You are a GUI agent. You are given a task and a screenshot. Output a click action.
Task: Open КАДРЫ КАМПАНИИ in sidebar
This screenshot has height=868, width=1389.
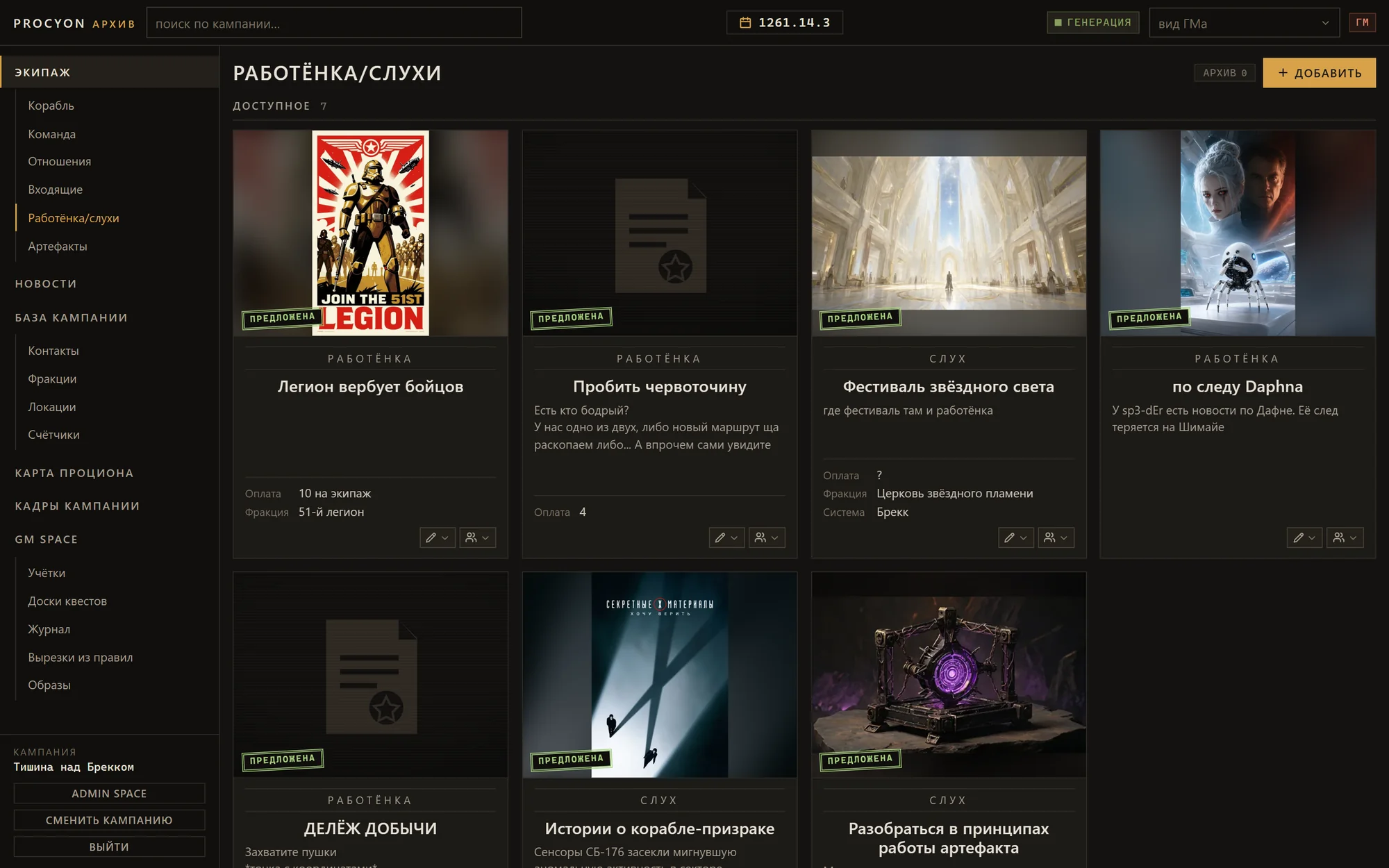(78, 506)
